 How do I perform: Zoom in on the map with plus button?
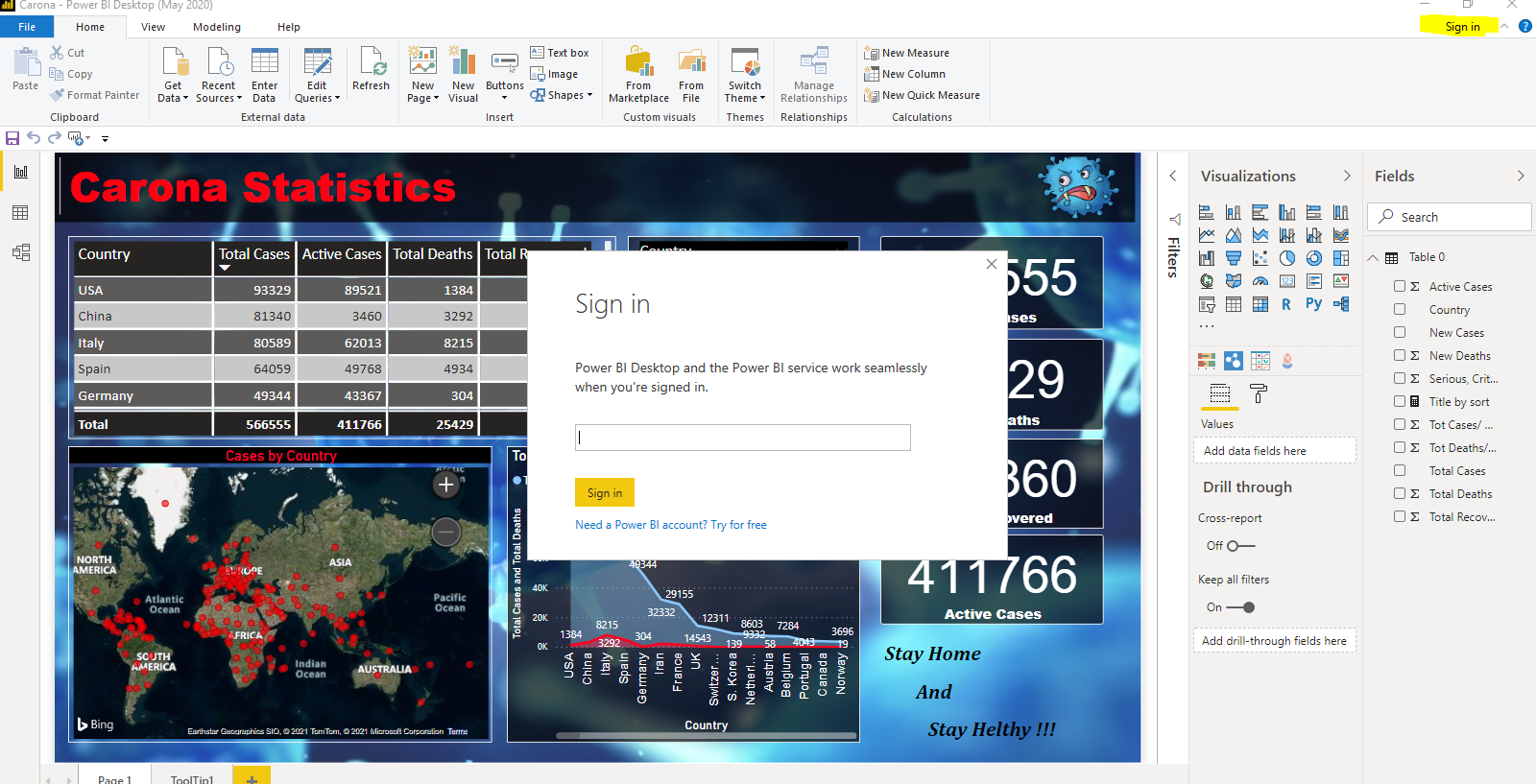445,485
